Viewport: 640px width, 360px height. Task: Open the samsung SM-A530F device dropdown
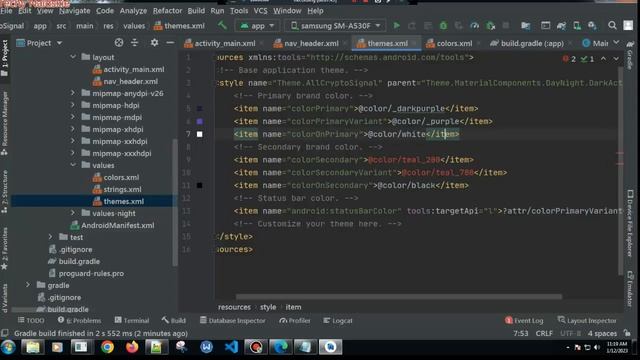click(336, 26)
